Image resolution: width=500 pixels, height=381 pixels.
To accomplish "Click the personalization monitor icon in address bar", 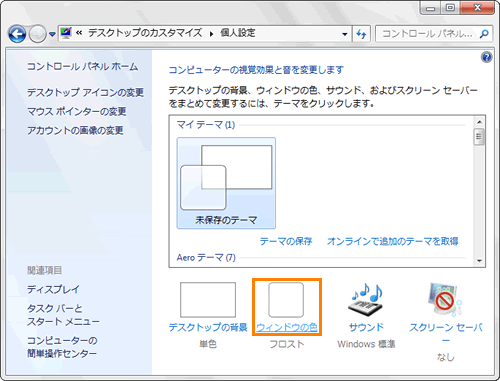I will [x=66, y=33].
